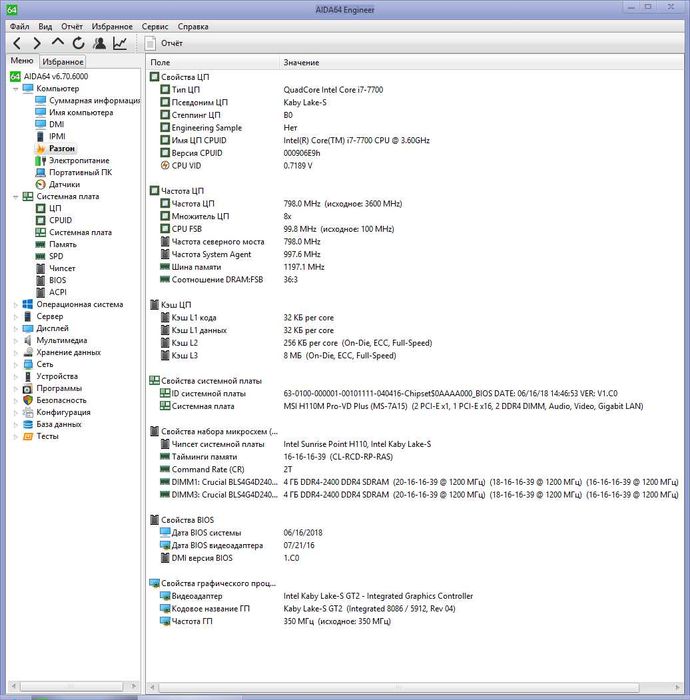The height and width of the screenshot is (700, 690).
Task: Click the Программы icon in tree
Action: 28,388
